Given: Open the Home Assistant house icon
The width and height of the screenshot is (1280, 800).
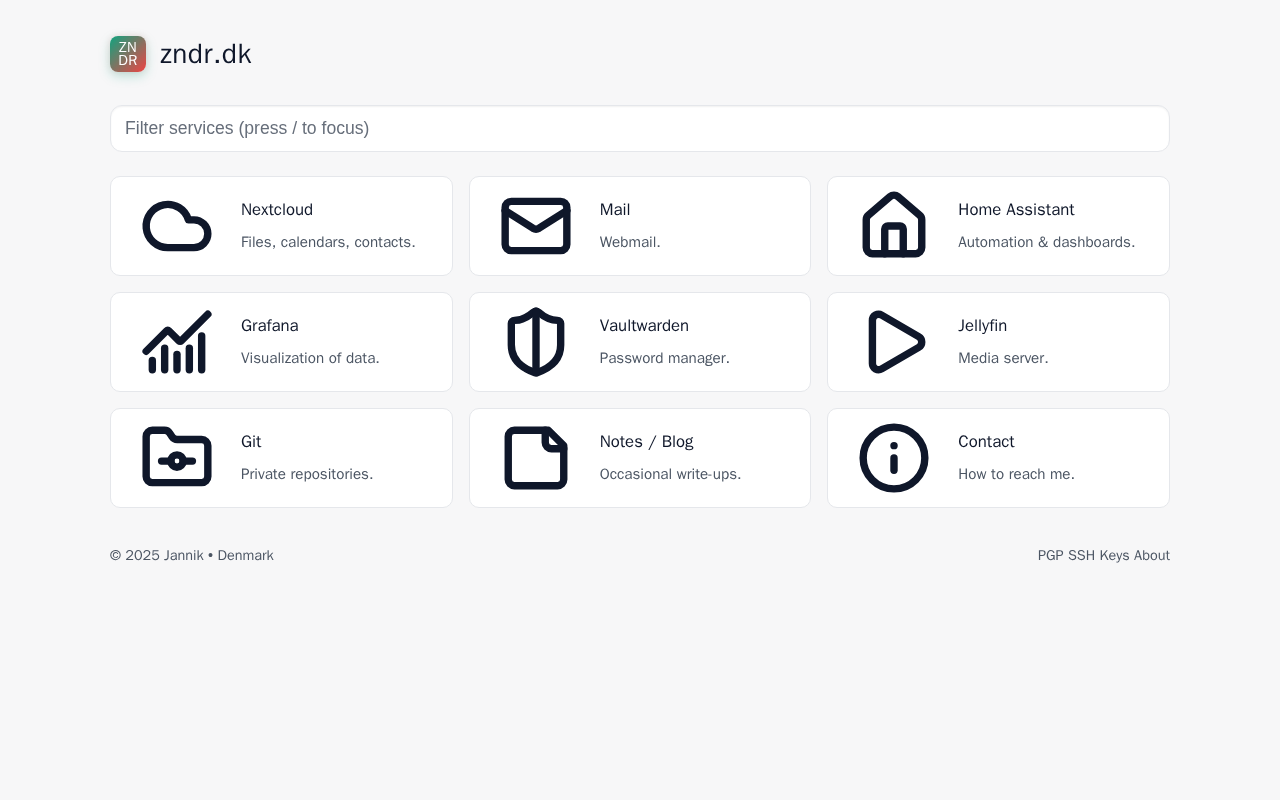Looking at the screenshot, I should pos(894,225).
